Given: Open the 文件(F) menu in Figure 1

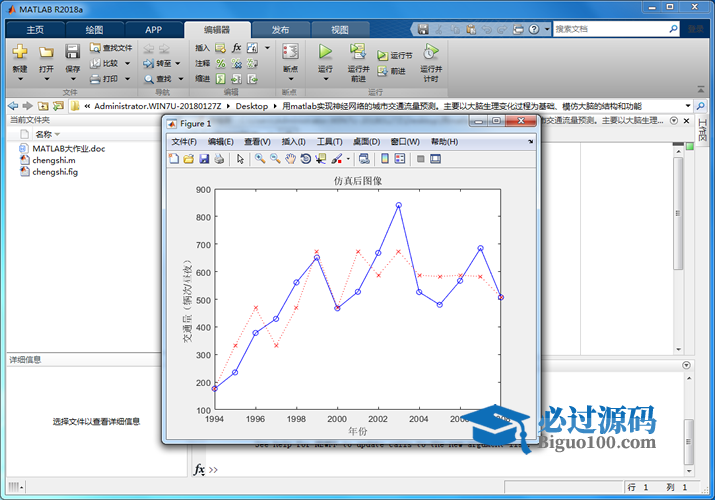Looking at the screenshot, I should tap(184, 142).
